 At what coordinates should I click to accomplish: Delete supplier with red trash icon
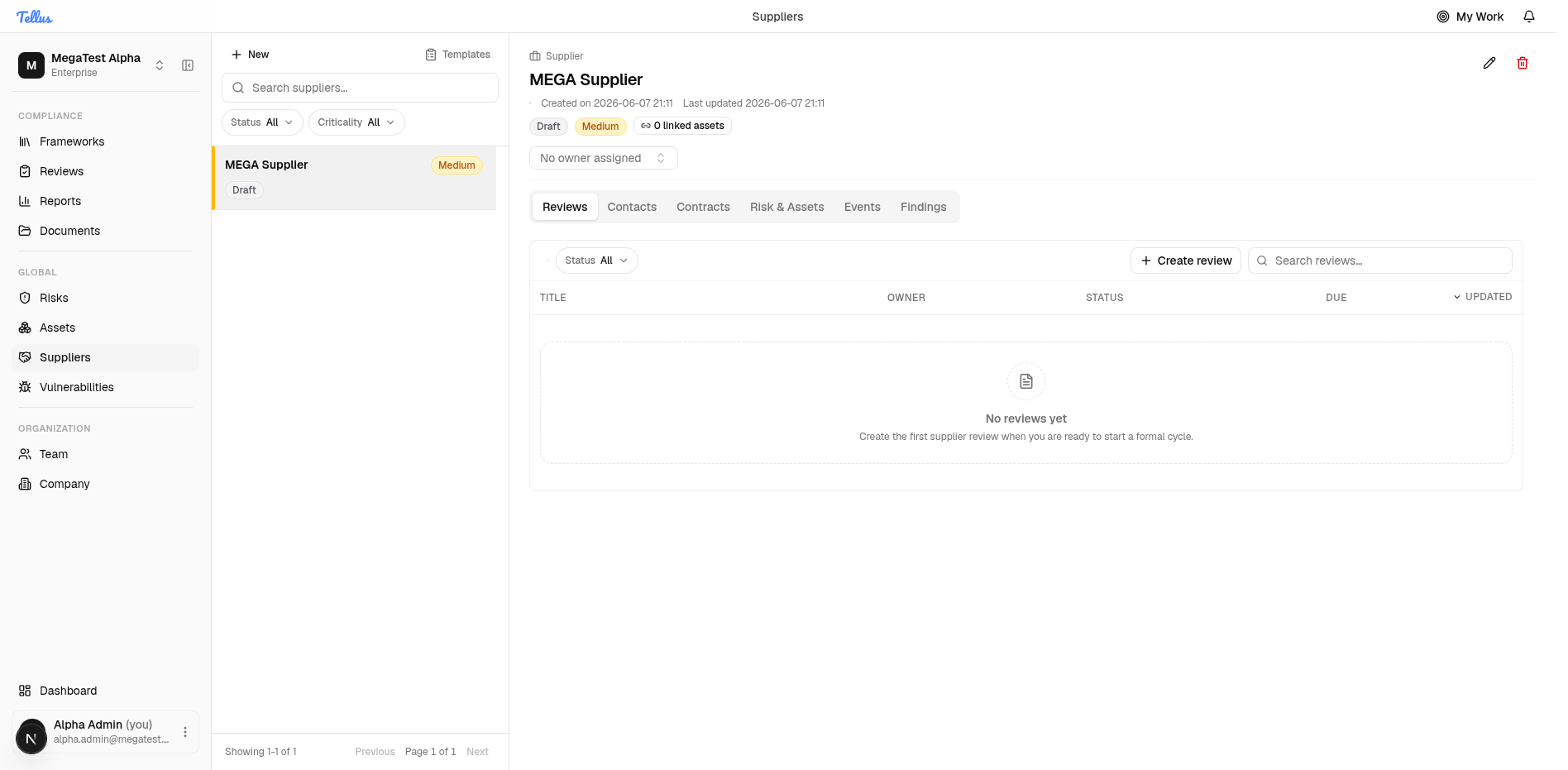pos(1523,63)
